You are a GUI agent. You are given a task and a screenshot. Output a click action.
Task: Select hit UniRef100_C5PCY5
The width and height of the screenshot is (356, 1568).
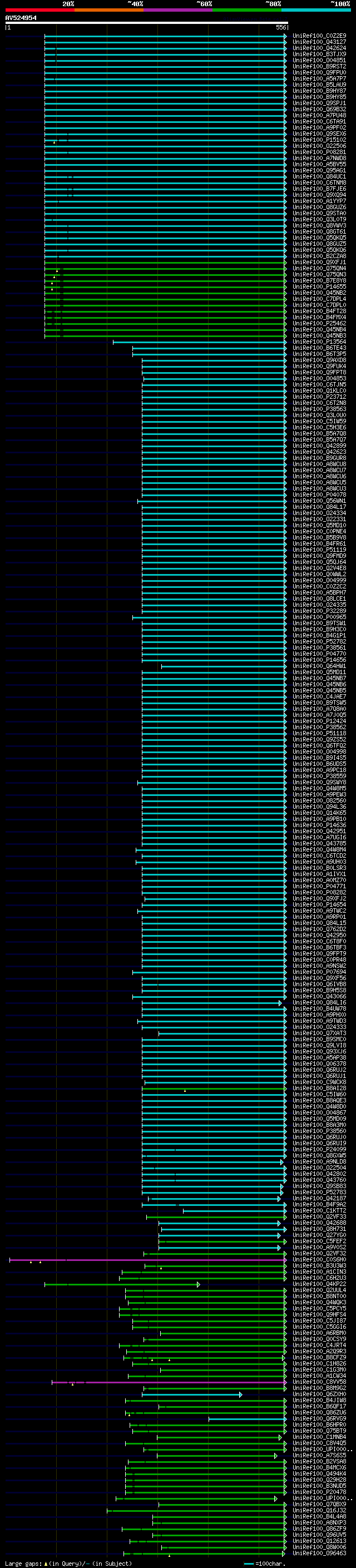click(319, 1308)
